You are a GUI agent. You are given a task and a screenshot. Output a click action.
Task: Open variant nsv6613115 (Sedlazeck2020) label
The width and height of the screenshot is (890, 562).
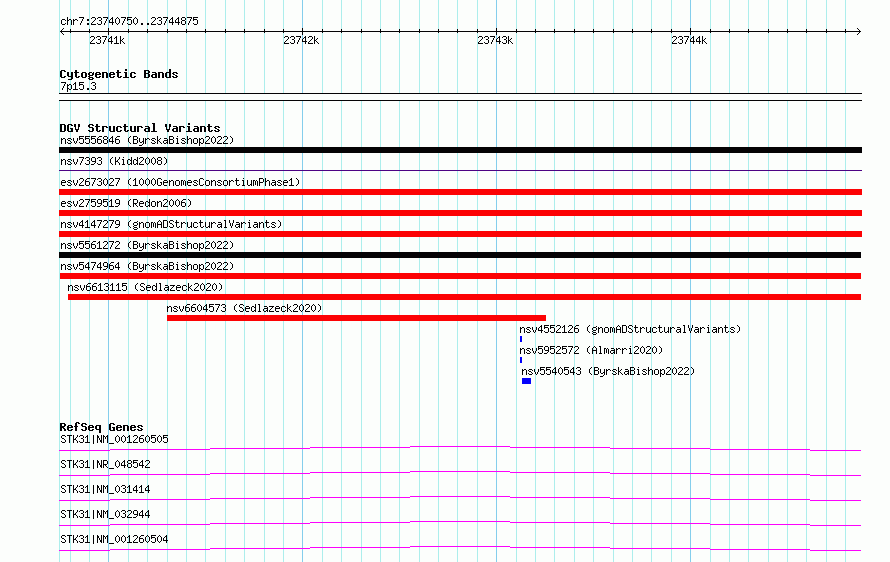point(145,287)
